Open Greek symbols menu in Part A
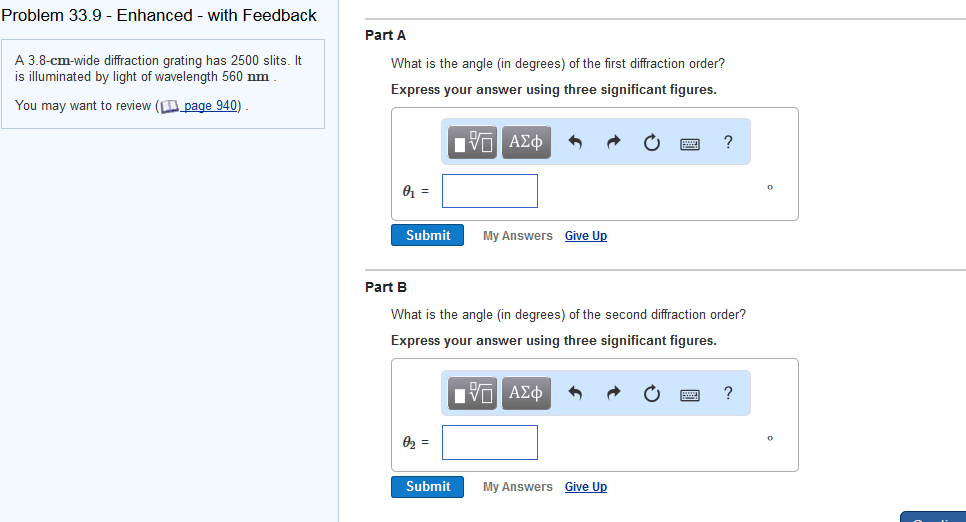The height and width of the screenshot is (522, 966). click(525, 143)
